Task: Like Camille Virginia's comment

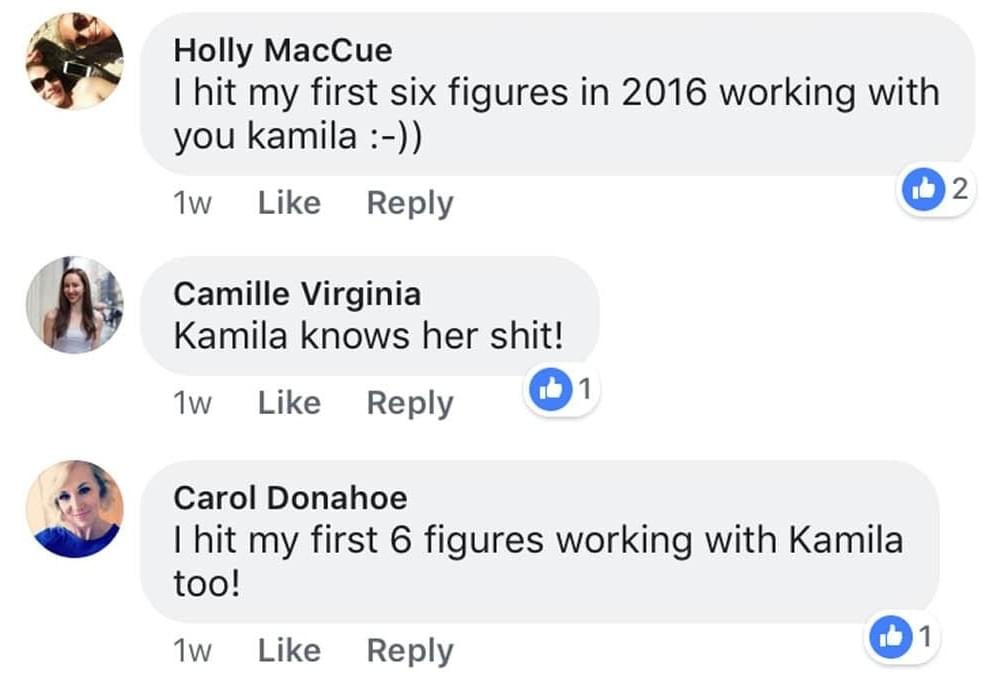Action: click(289, 403)
